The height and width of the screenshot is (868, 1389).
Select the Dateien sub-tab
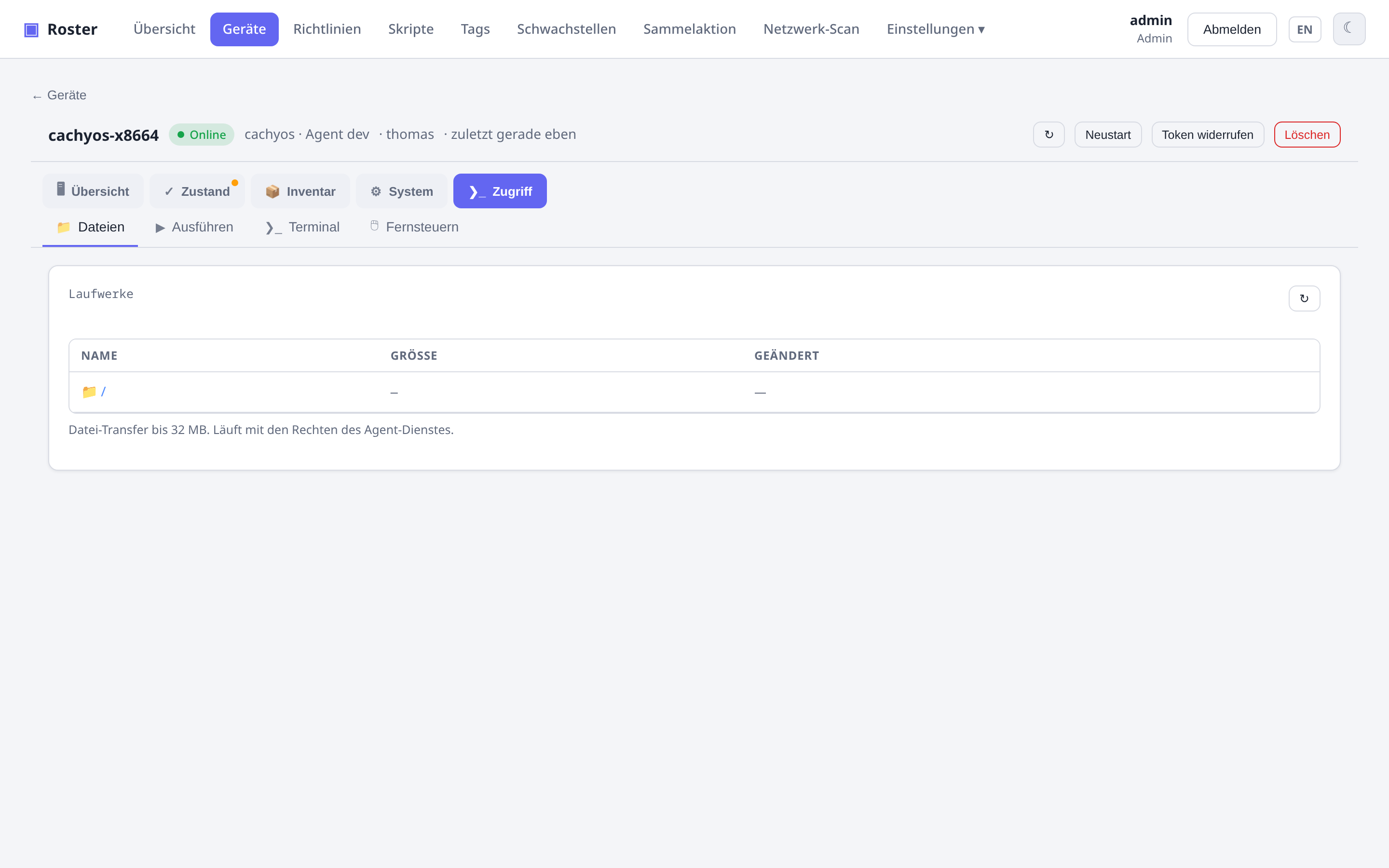(x=90, y=227)
